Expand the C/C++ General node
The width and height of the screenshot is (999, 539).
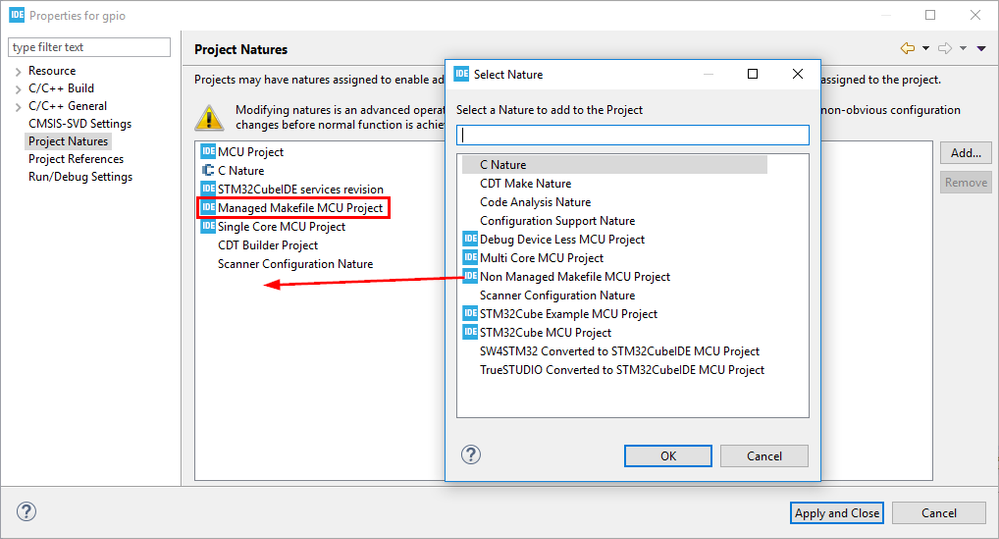pos(18,107)
